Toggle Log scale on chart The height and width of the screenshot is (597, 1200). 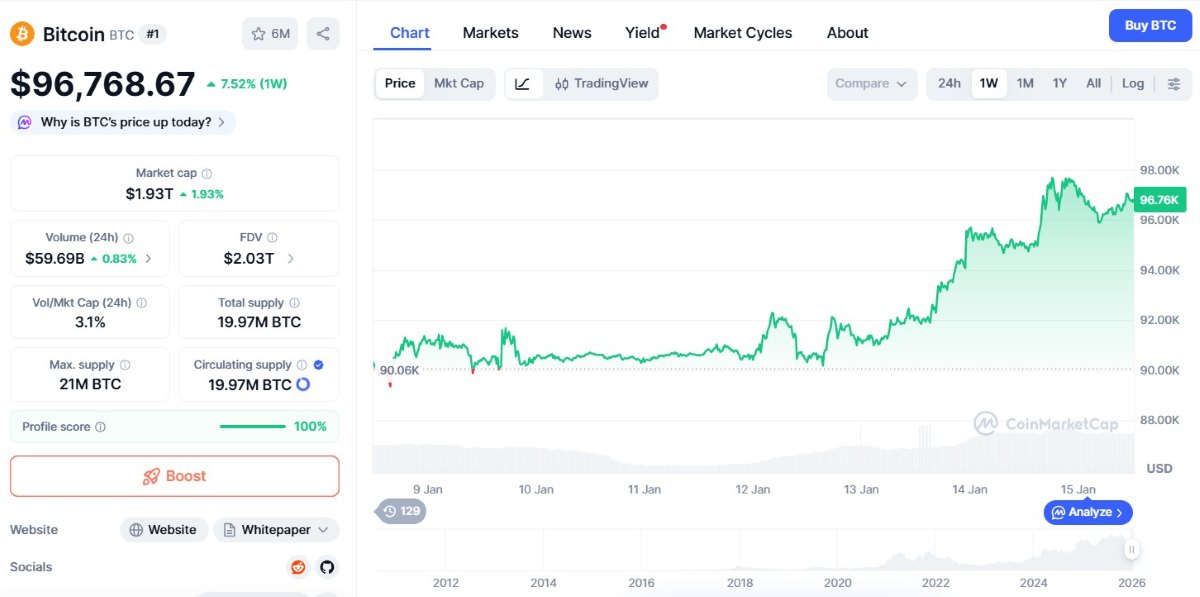tap(1133, 84)
